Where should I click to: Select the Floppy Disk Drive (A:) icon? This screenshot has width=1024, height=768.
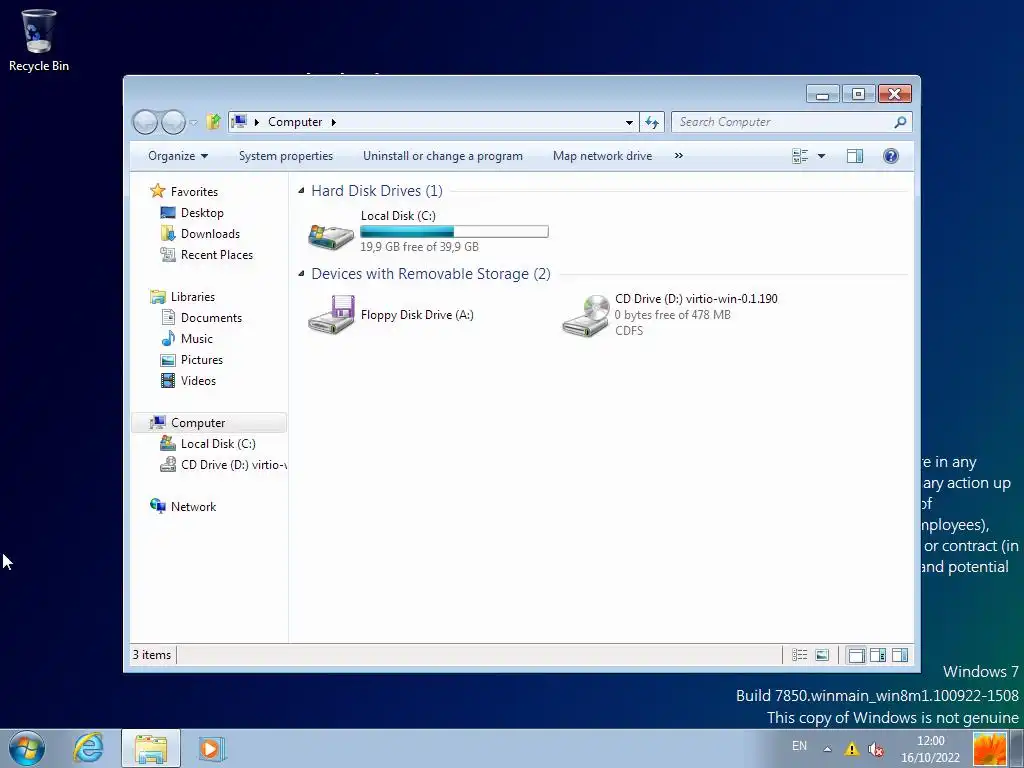(x=332, y=315)
